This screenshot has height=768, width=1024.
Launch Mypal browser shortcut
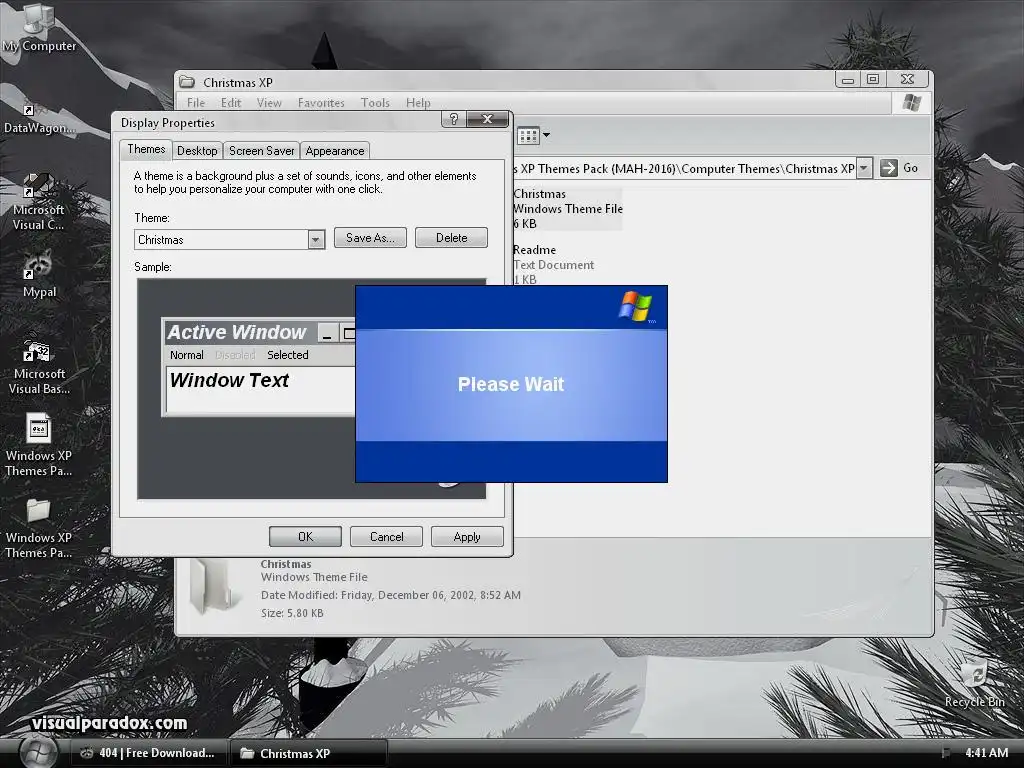(x=39, y=274)
